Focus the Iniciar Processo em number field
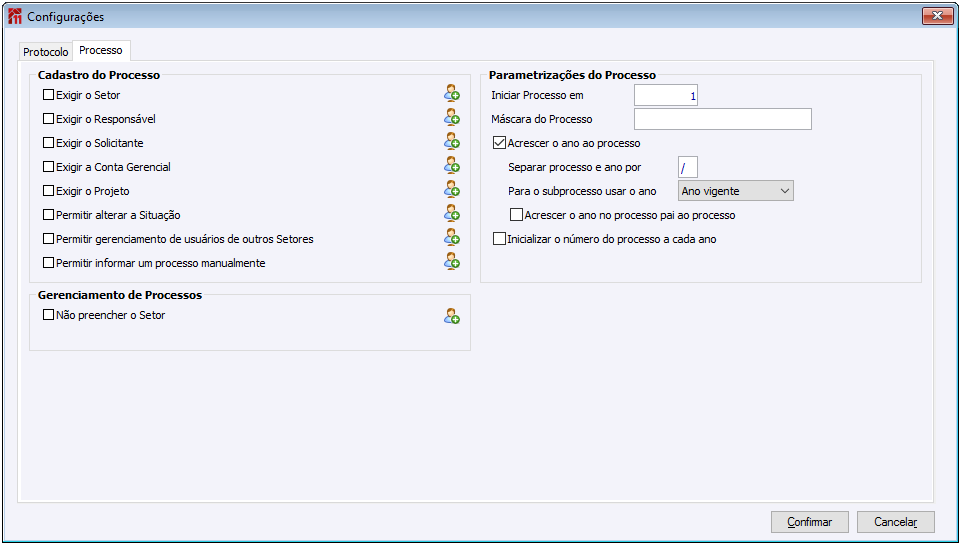Viewport: 962px width, 545px height. [666, 95]
